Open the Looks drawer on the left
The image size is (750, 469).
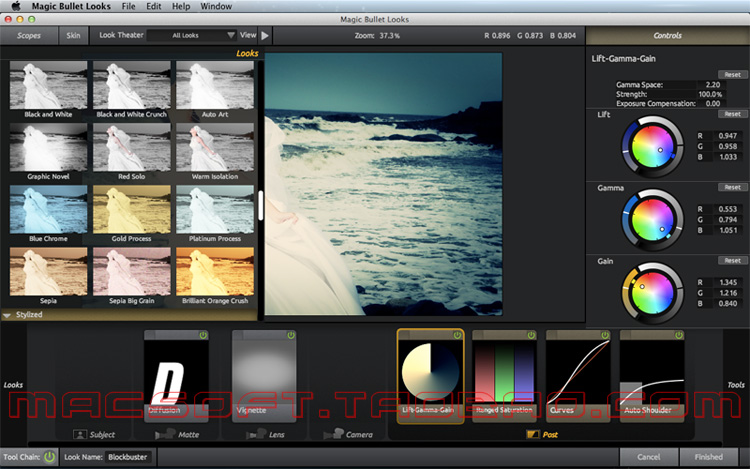(x=13, y=384)
